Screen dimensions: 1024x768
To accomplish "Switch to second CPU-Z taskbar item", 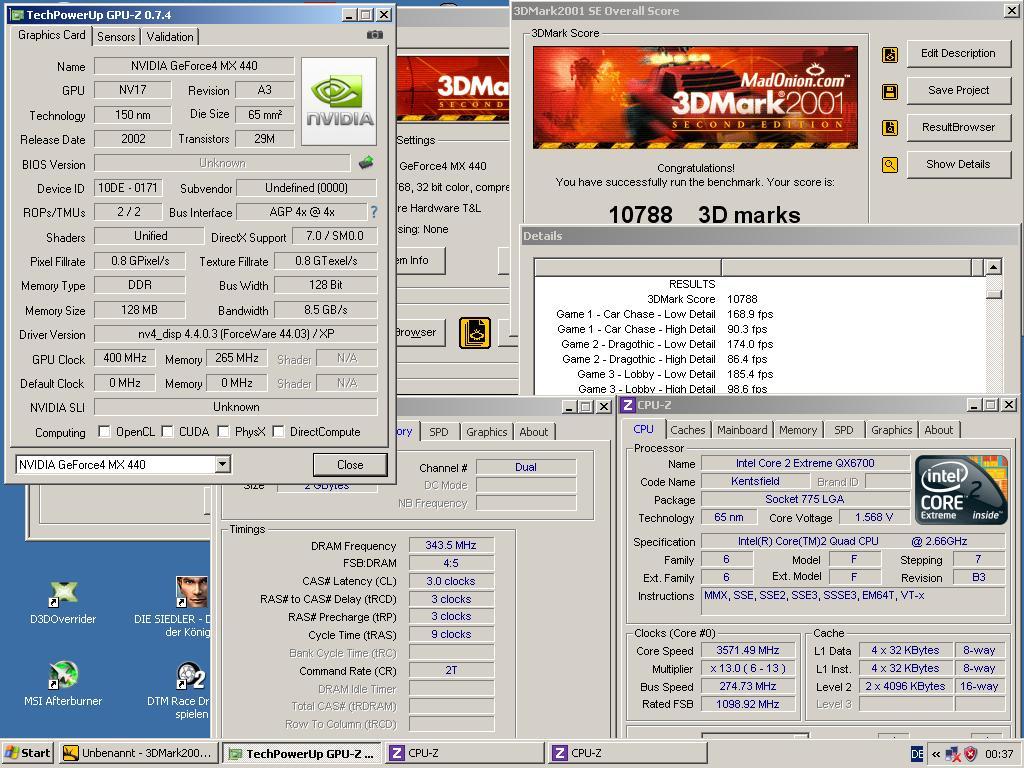I will tap(628, 753).
